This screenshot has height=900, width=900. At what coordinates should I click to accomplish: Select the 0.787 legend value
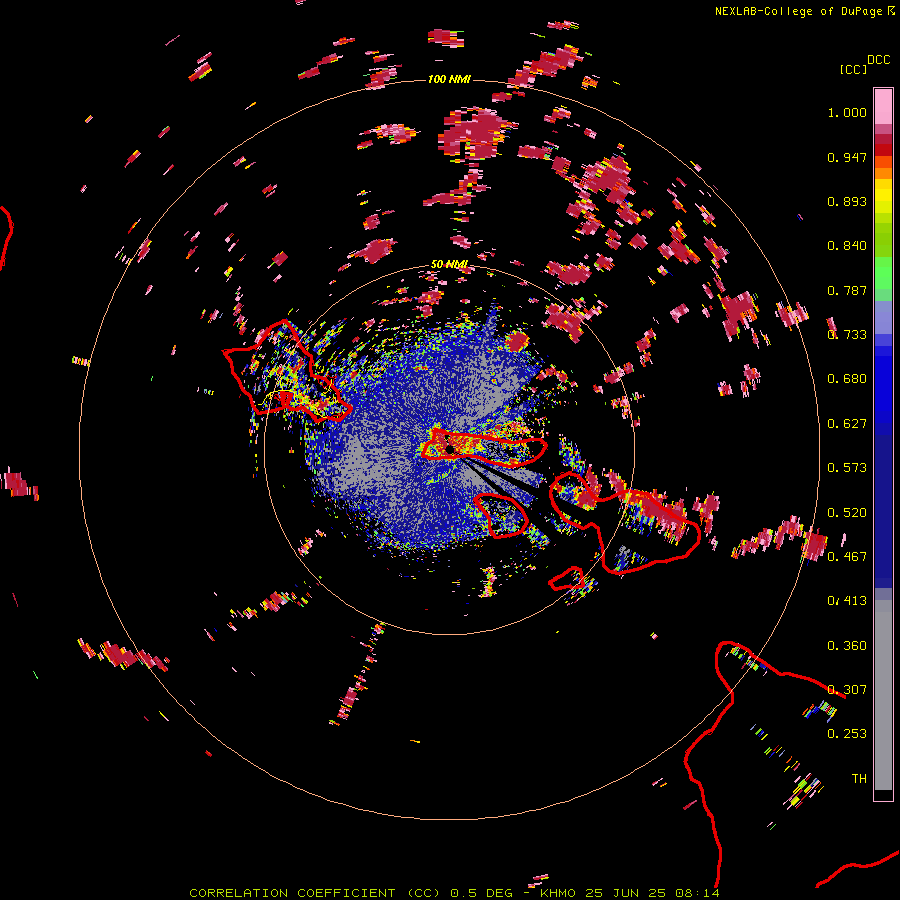tap(847, 290)
